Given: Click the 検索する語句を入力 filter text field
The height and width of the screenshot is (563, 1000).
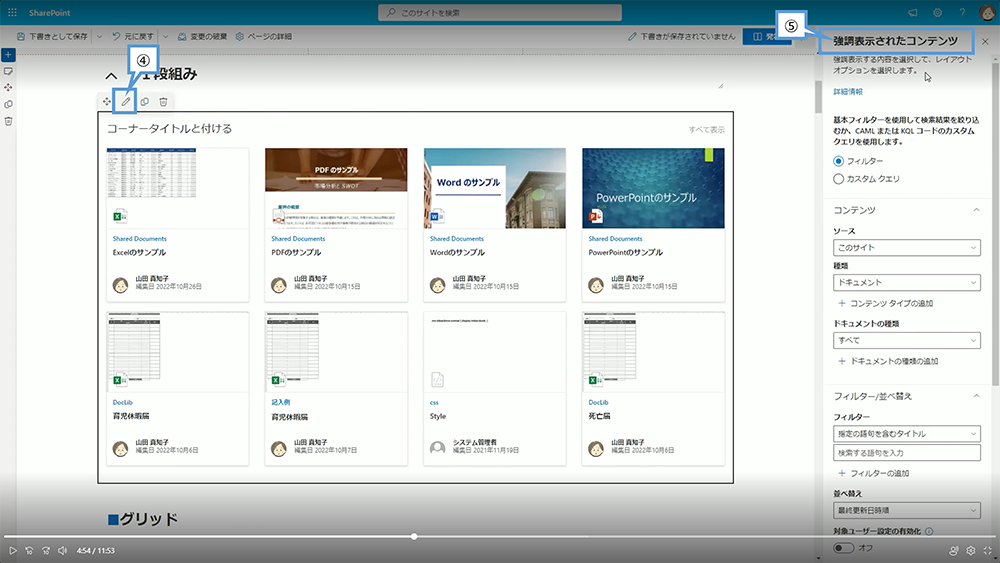Looking at the screenshot, I should click(x=906, y=453).
